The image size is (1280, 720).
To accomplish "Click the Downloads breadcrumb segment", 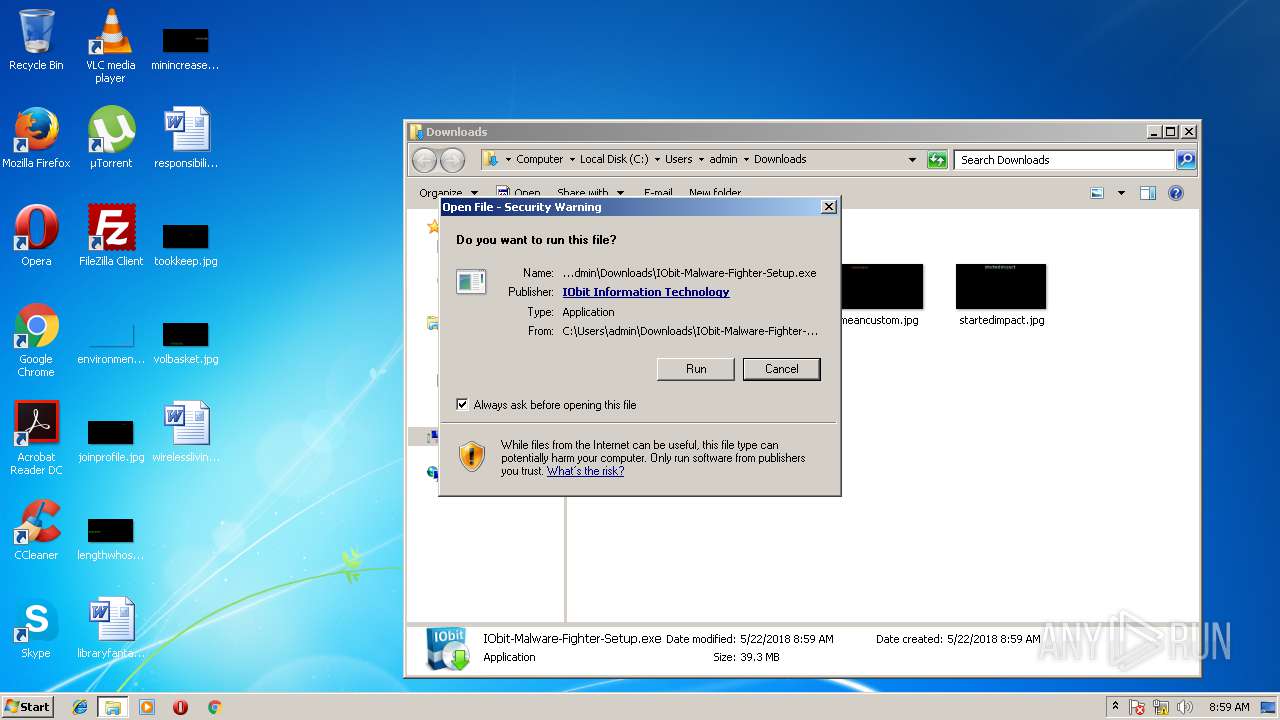I will pos(780,159).
